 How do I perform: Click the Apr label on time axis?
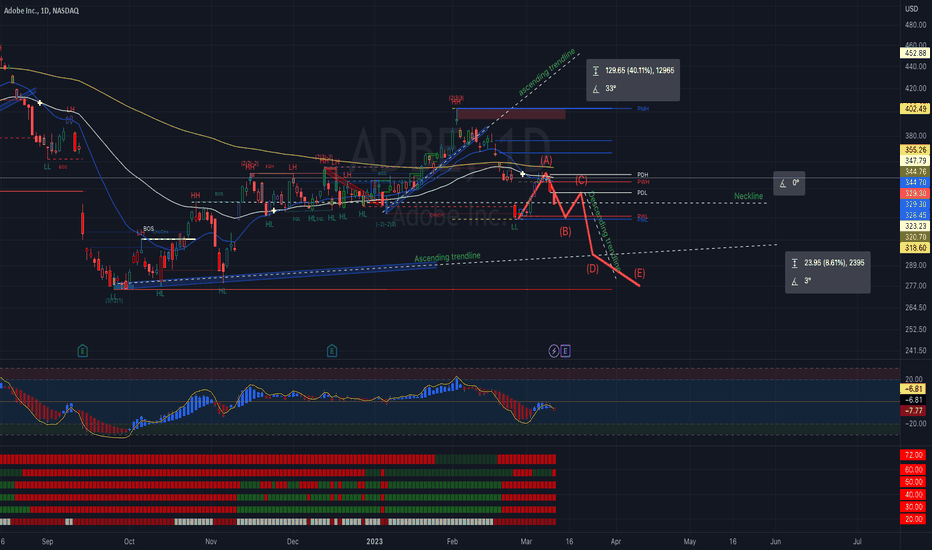click(x=616, y=542)
